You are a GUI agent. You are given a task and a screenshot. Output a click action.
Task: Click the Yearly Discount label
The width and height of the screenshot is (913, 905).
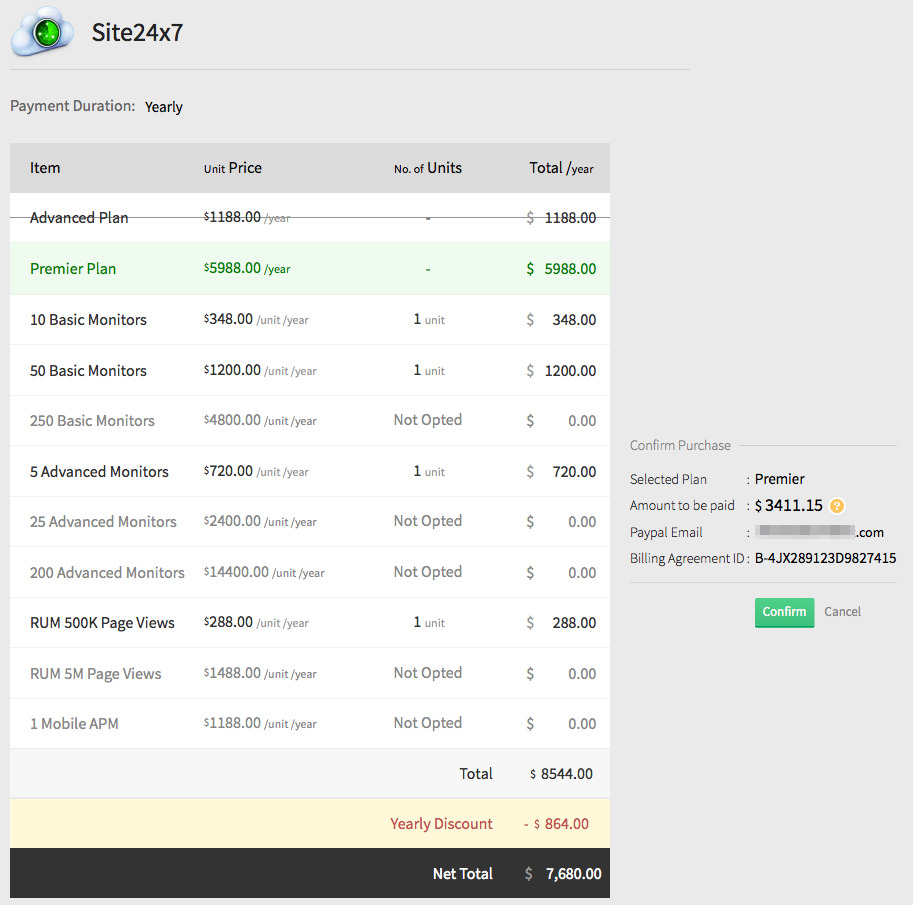tap(441, 824)
